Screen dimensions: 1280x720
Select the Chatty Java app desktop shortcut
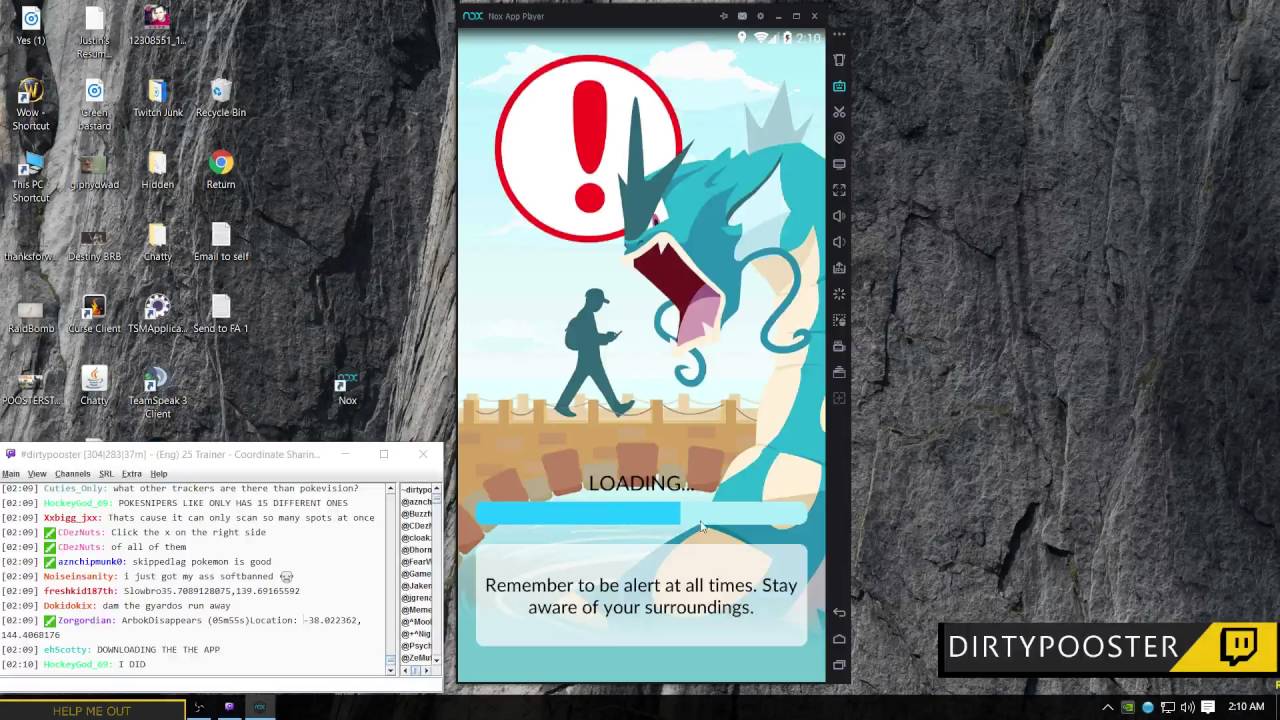[x=94, y=386]
